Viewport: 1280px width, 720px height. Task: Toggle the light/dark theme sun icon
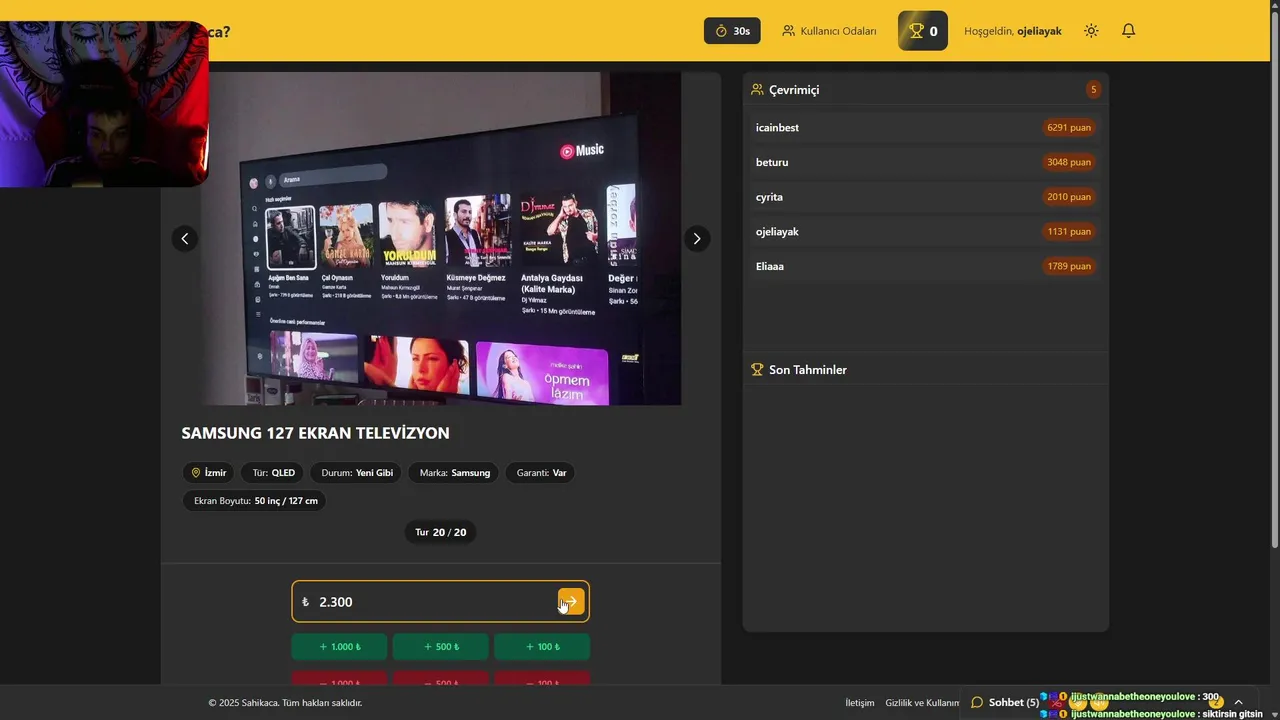1091,31
